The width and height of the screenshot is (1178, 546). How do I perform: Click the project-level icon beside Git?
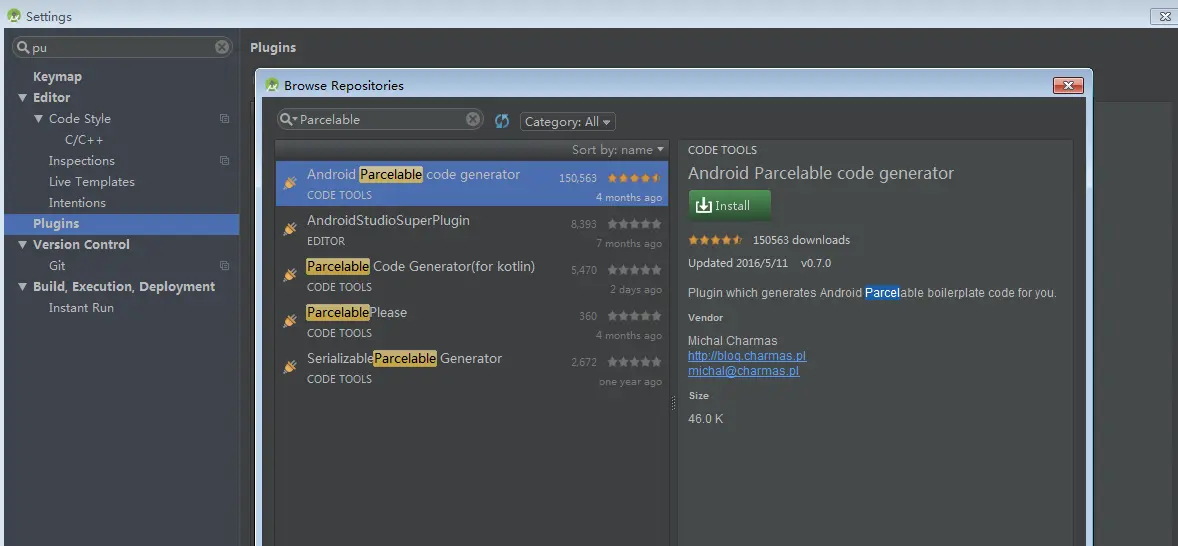[x=224, y=266]
